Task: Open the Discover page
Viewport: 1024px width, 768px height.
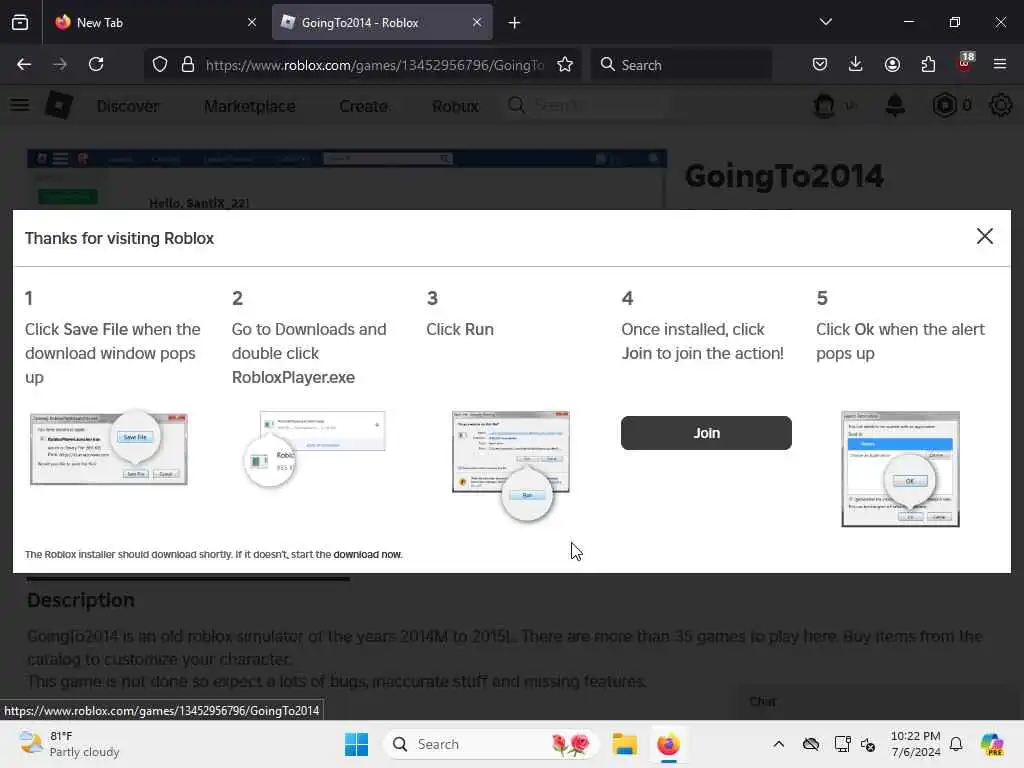Action: click(128, 106)
